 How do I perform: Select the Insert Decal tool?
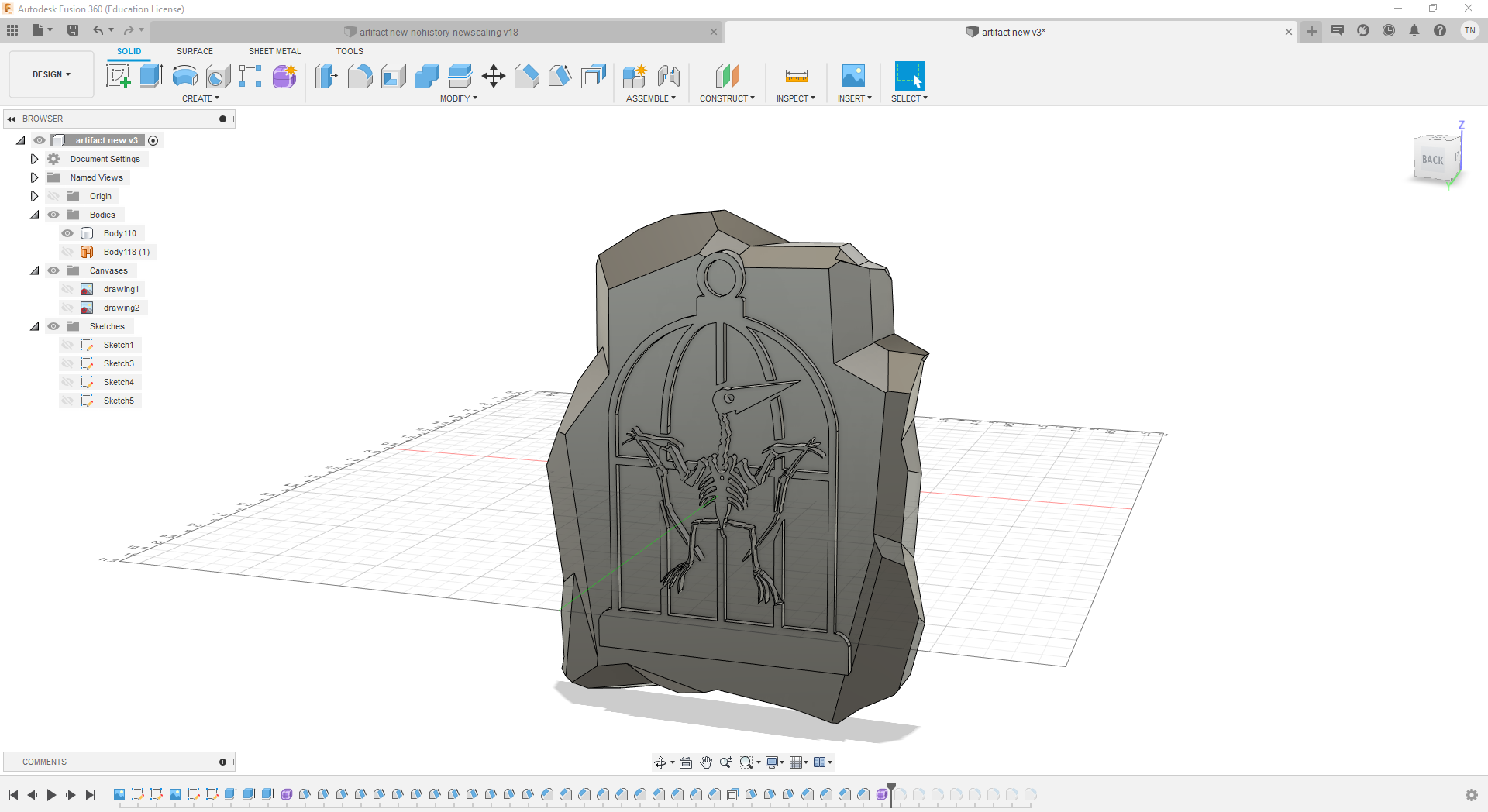[853, 76]
